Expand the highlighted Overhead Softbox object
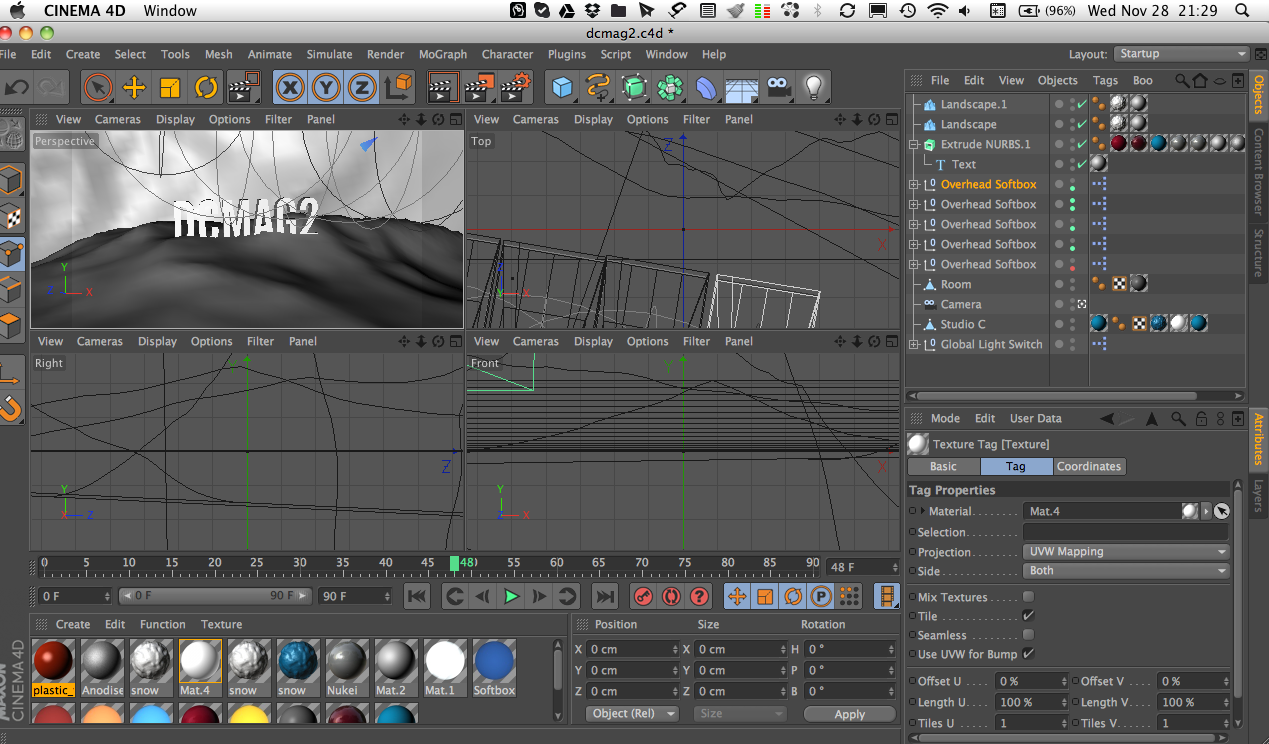The width and height of the screenshot is (1269, 744). click(914, 184)
